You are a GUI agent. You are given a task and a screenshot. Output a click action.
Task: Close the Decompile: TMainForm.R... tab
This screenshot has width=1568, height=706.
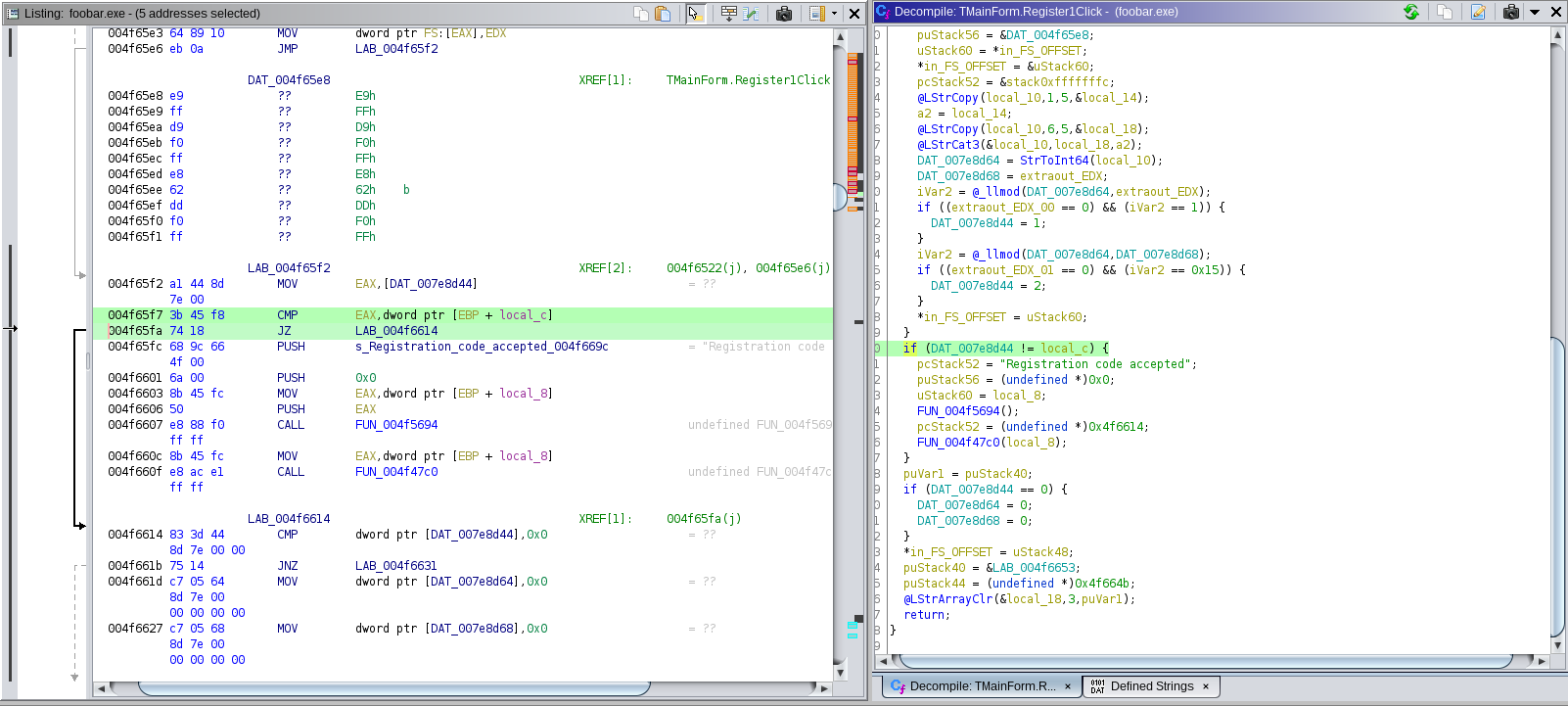pyautogui.click(x=1068, y=686)
